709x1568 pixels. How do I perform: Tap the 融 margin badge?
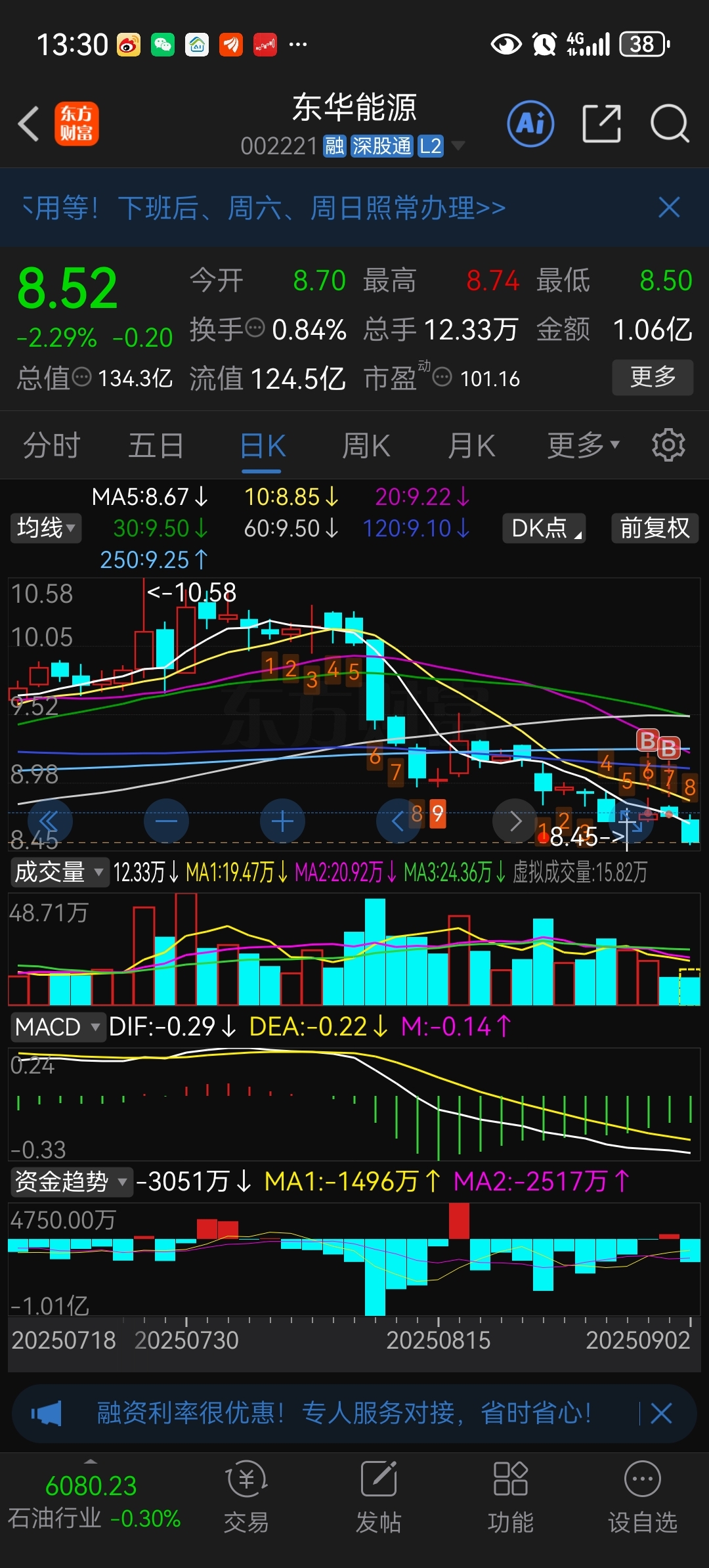tap(335, 146)
